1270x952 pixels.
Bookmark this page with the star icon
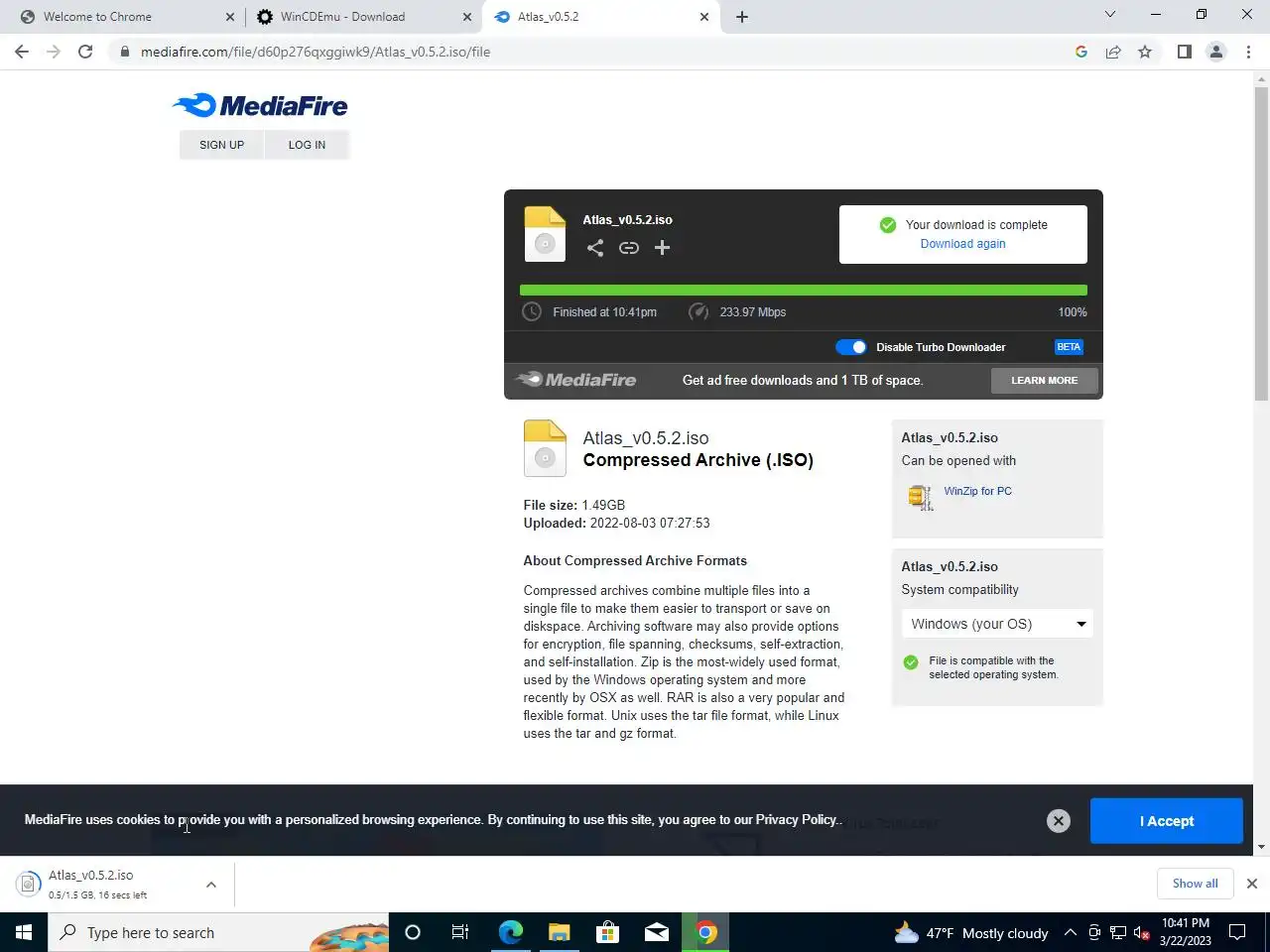1145,52
